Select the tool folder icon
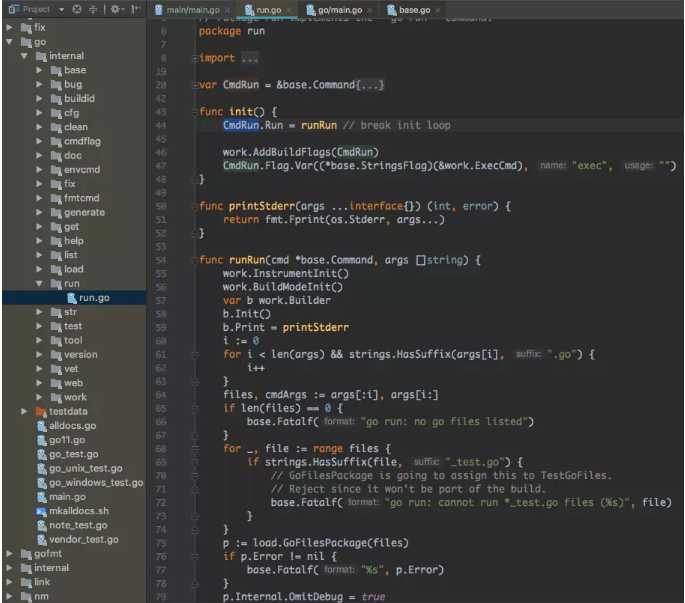 (x=56, y=341)
